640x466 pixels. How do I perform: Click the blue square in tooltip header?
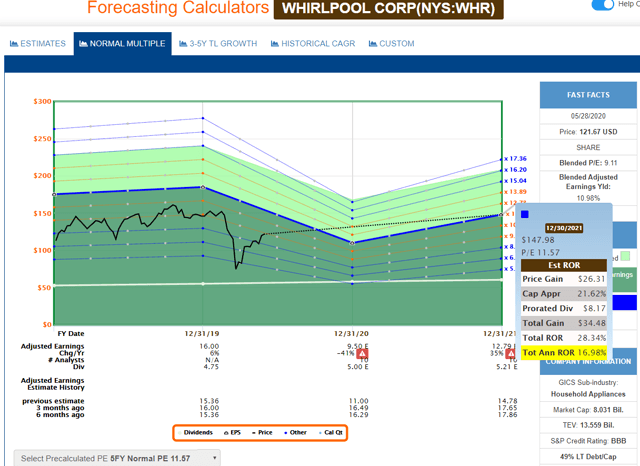[x=525, y=215]
